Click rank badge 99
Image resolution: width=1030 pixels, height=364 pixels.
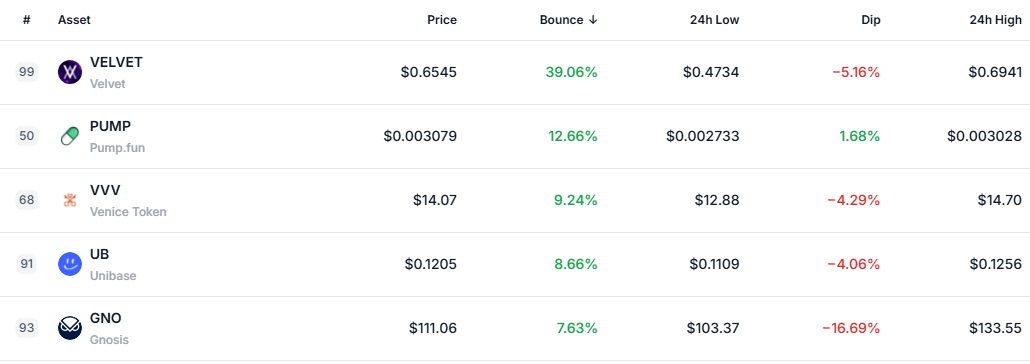(27, 72)
